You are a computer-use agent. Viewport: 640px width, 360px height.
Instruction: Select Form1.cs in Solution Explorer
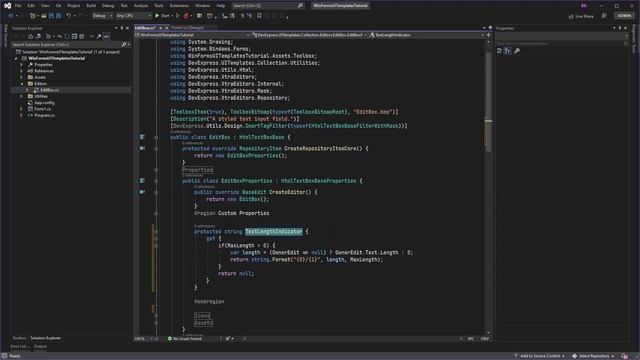click(42, 109)
